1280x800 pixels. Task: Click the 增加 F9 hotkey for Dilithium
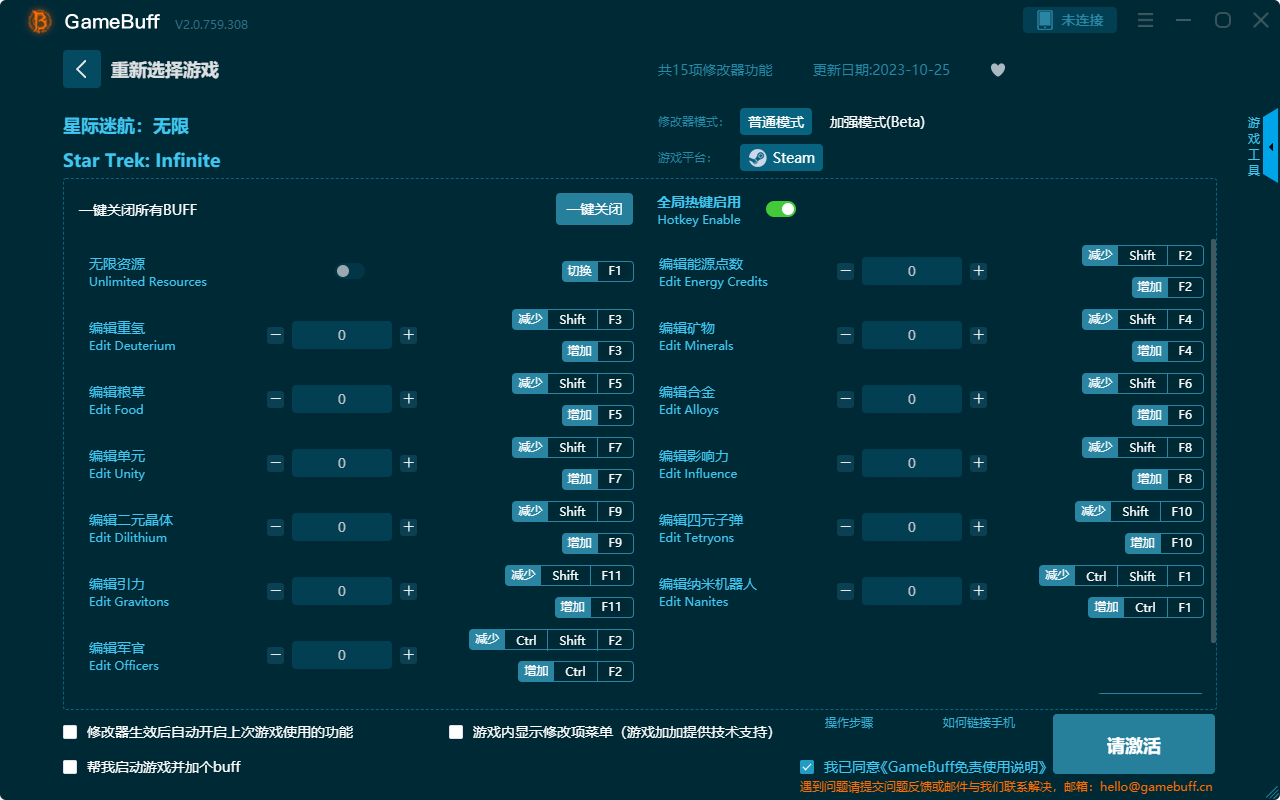pyautogui.click(x=598, y=543)
